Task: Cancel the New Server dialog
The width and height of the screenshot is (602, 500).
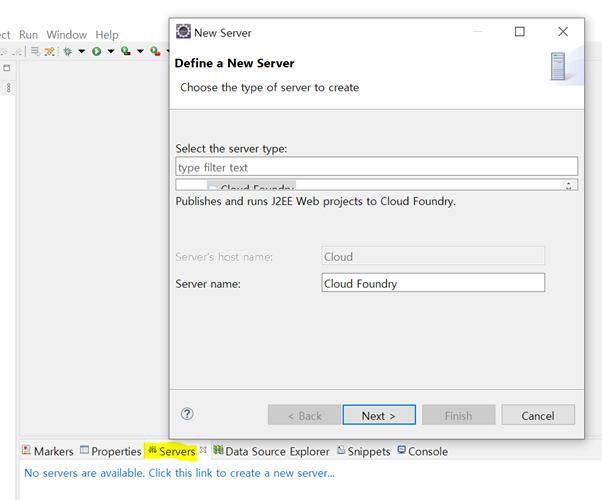Action: [x=538, y=415]
